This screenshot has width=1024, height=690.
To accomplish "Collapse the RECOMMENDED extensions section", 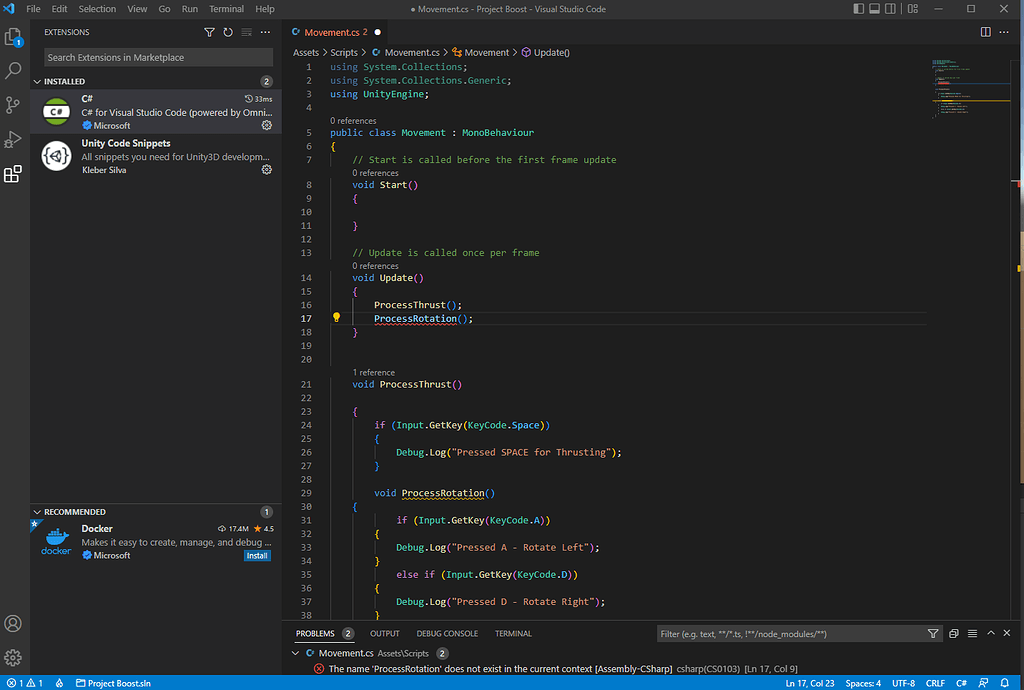I will point(37,511).
